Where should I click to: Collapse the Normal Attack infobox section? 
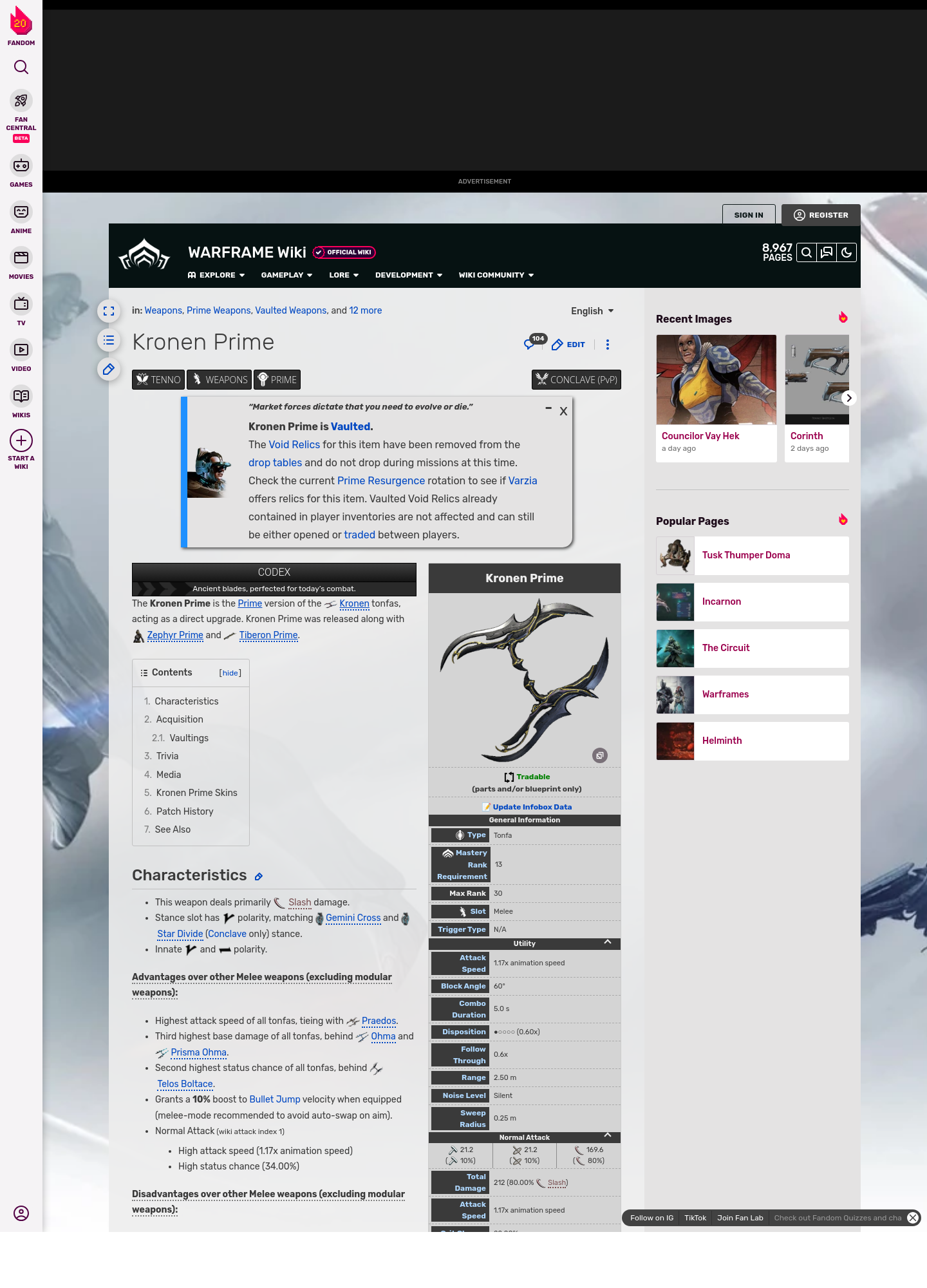[608, 1135]
